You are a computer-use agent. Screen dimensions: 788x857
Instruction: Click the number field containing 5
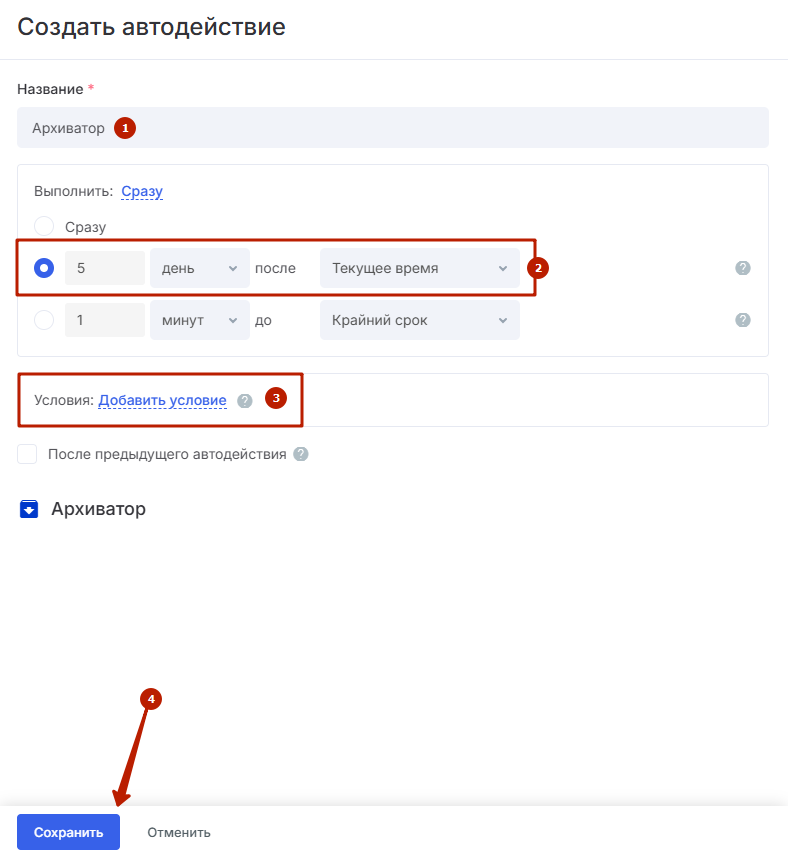[x=105, y=268]
